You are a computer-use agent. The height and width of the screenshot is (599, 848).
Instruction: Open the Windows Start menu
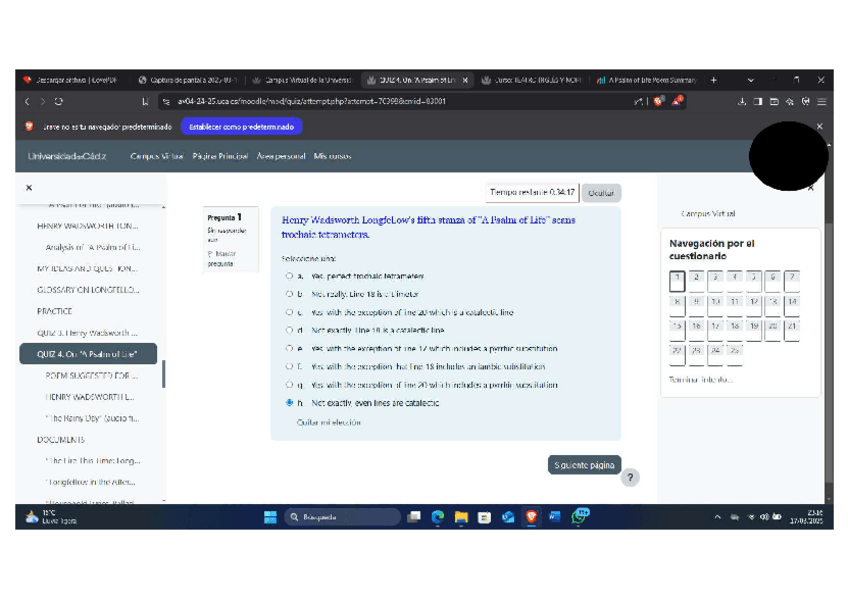[x=270, y=517]
